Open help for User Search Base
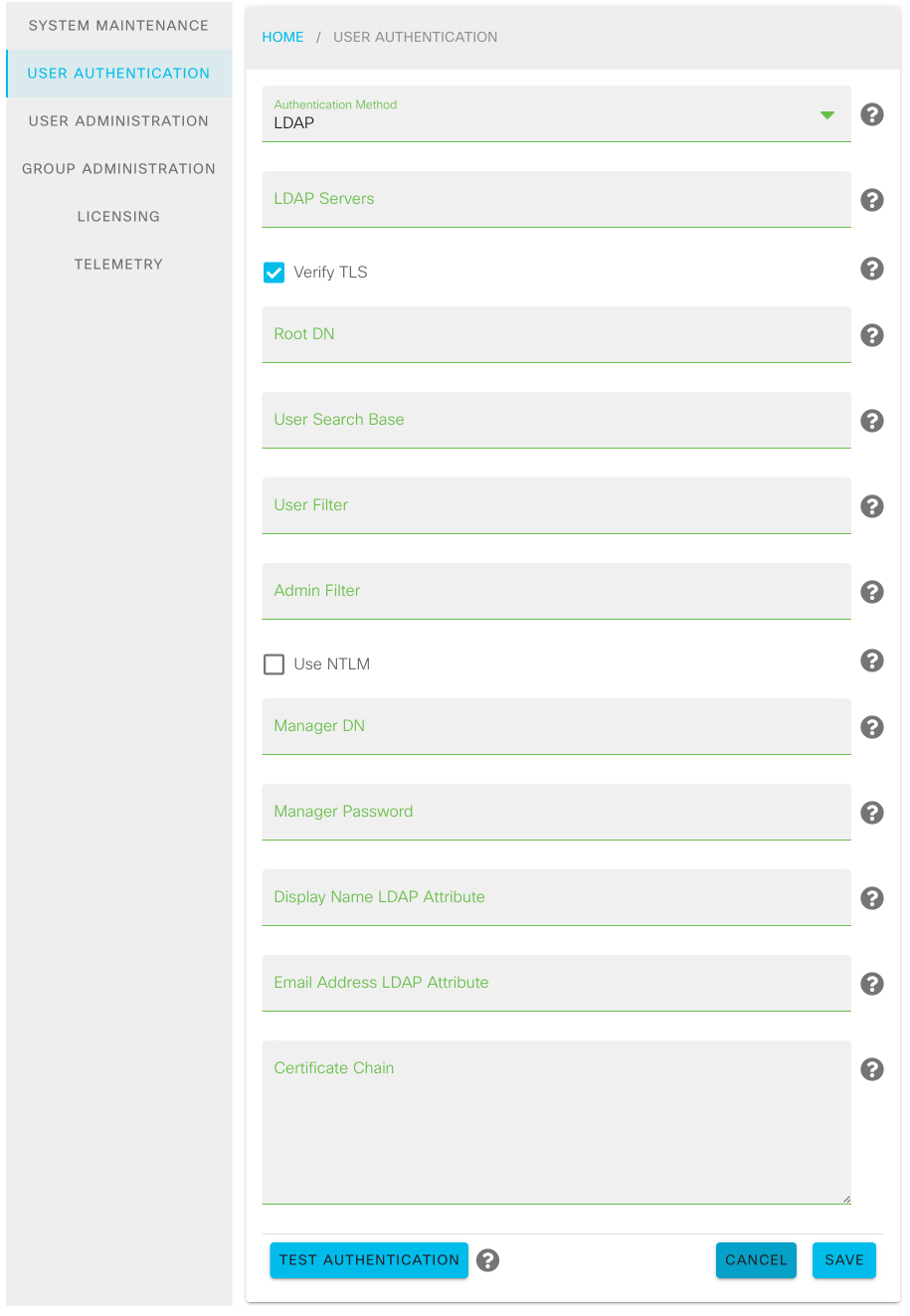Image resolution: width=910 pixels, height=1316 pixels. coord(872,421)
